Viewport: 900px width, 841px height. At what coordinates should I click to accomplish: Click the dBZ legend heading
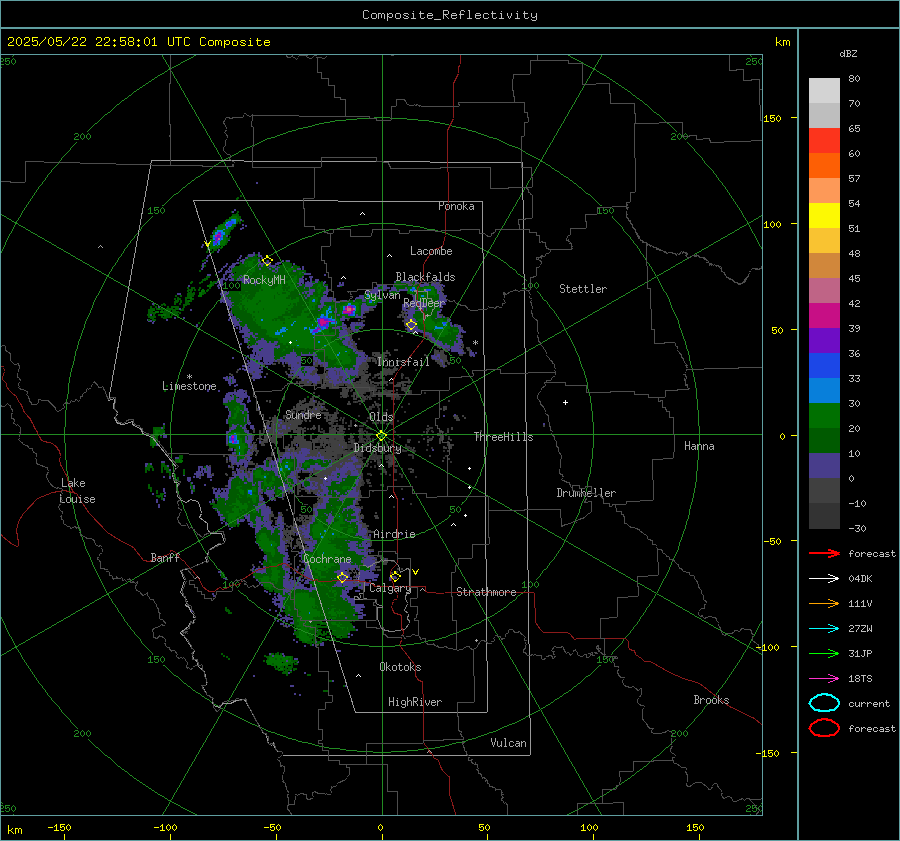[848, 53]
